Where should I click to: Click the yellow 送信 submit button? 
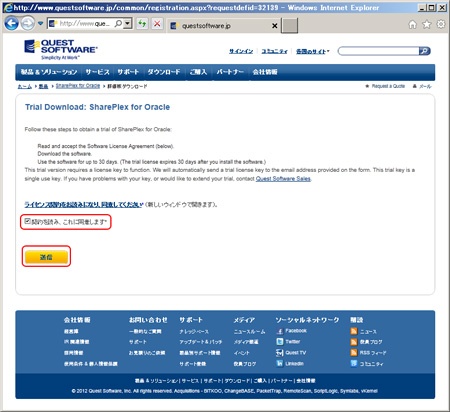coord(46,257)
